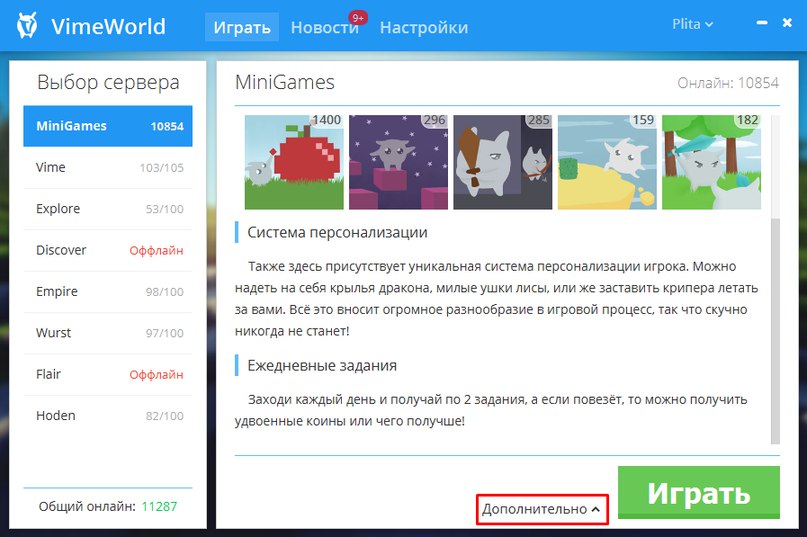Click the 285 player count badge

coord(539,120)
